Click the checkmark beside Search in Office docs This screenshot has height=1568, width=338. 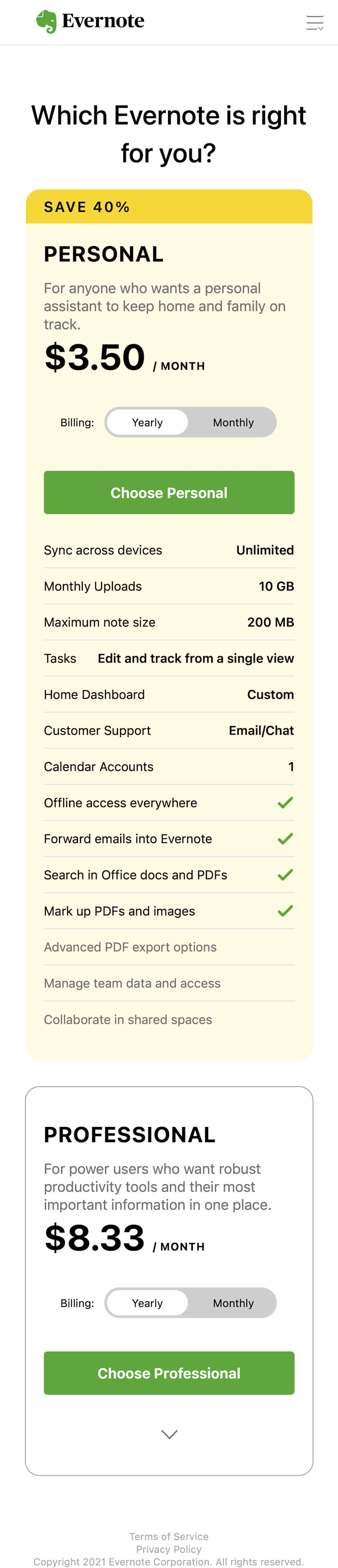285,875
